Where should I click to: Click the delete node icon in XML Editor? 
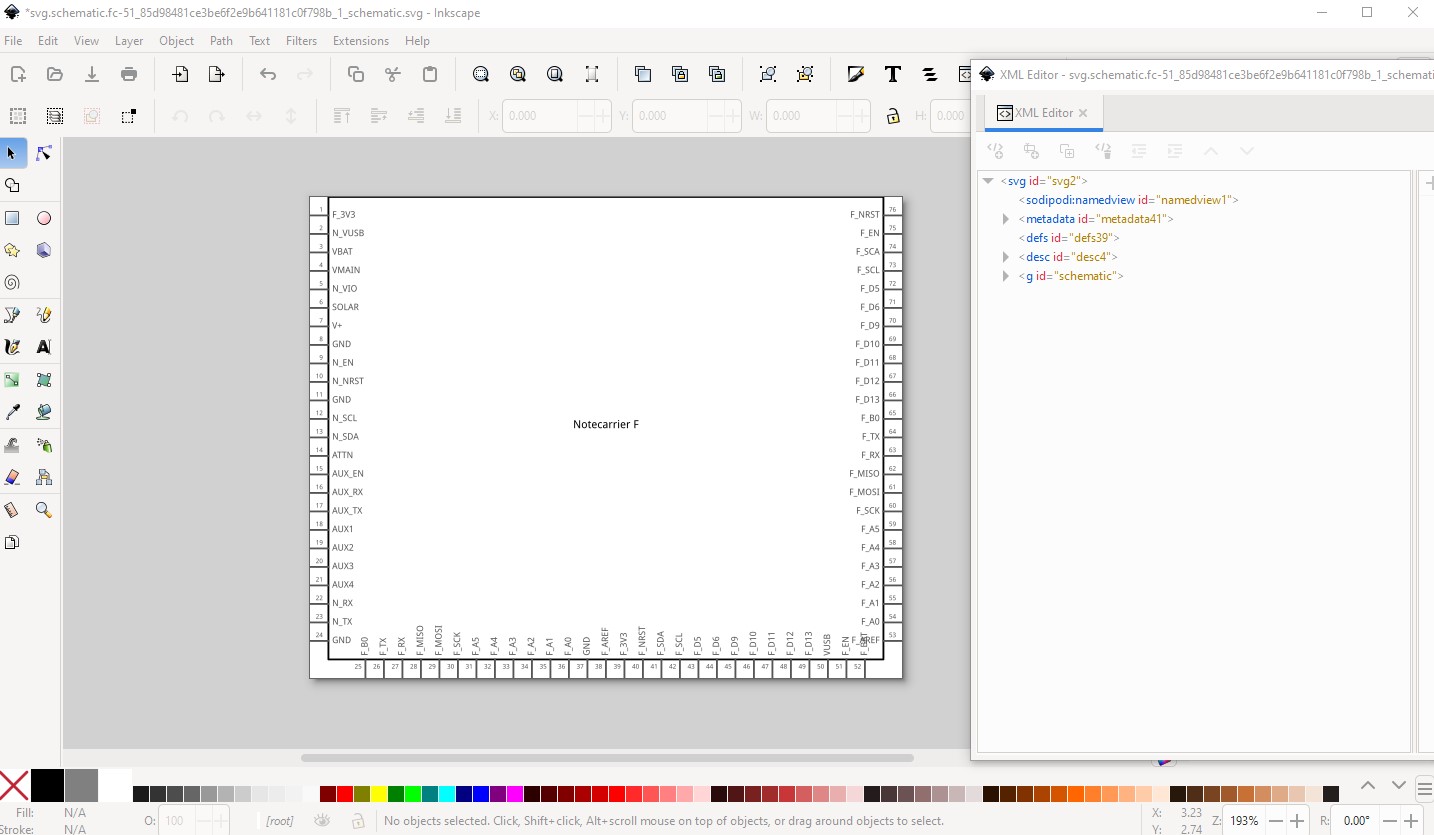pyautogui.click(x=1103, y=151)
